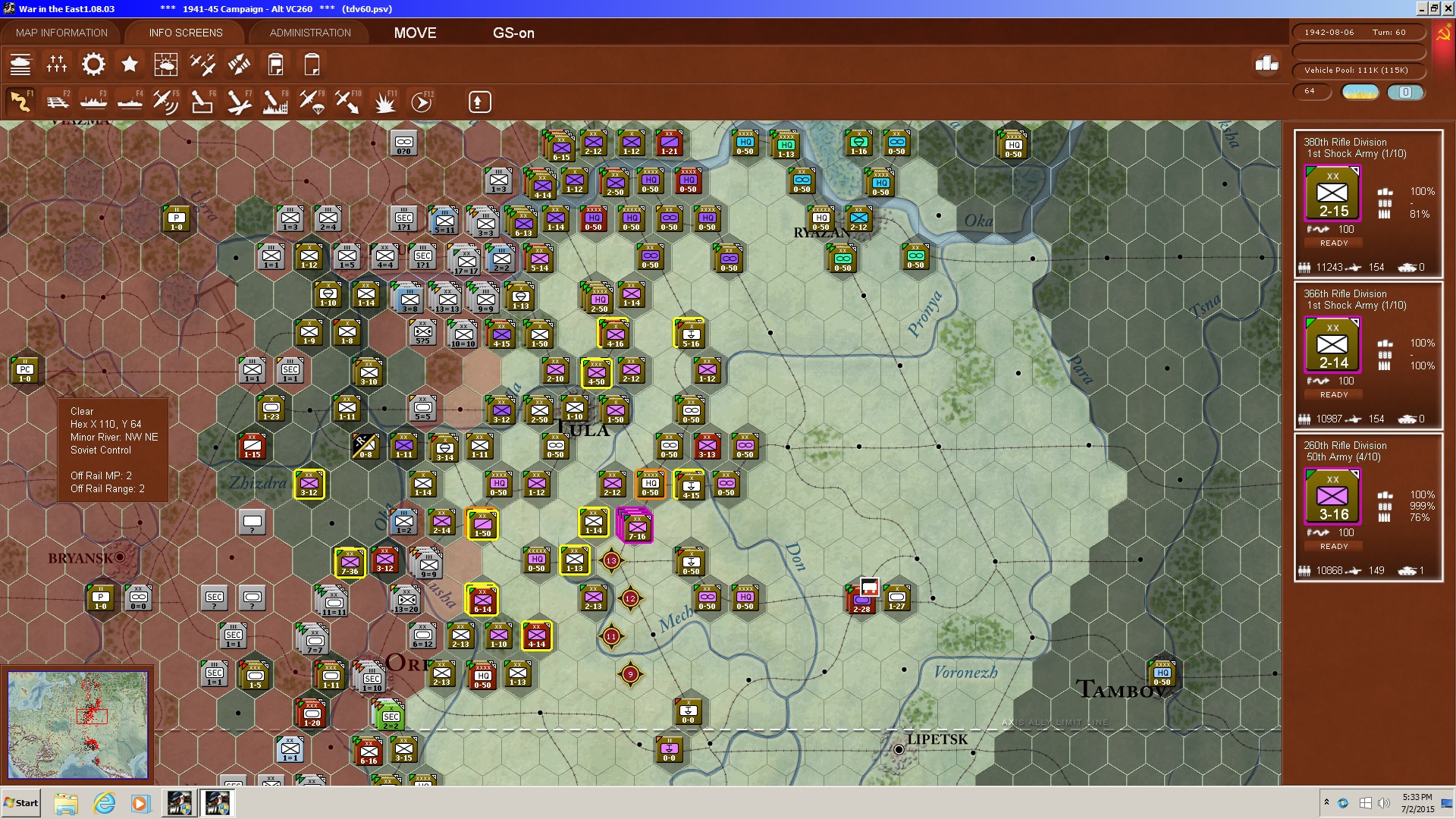
Task: Click the MOVE mode label
Action: [x=415, y=33]
